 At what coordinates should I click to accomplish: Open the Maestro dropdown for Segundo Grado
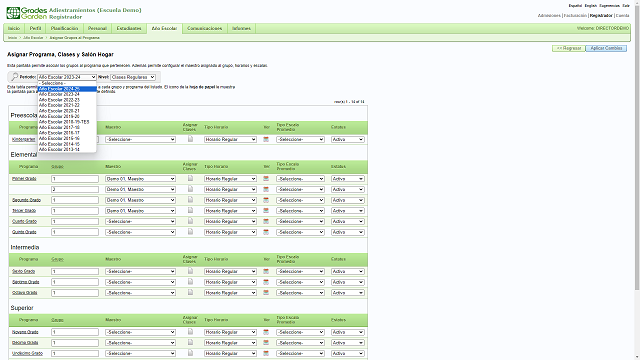[140, 200]
